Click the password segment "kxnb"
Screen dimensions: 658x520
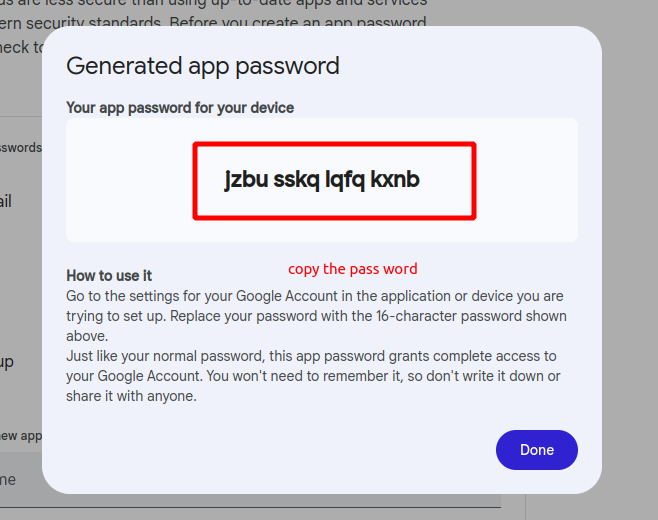[x=395, y=180]
